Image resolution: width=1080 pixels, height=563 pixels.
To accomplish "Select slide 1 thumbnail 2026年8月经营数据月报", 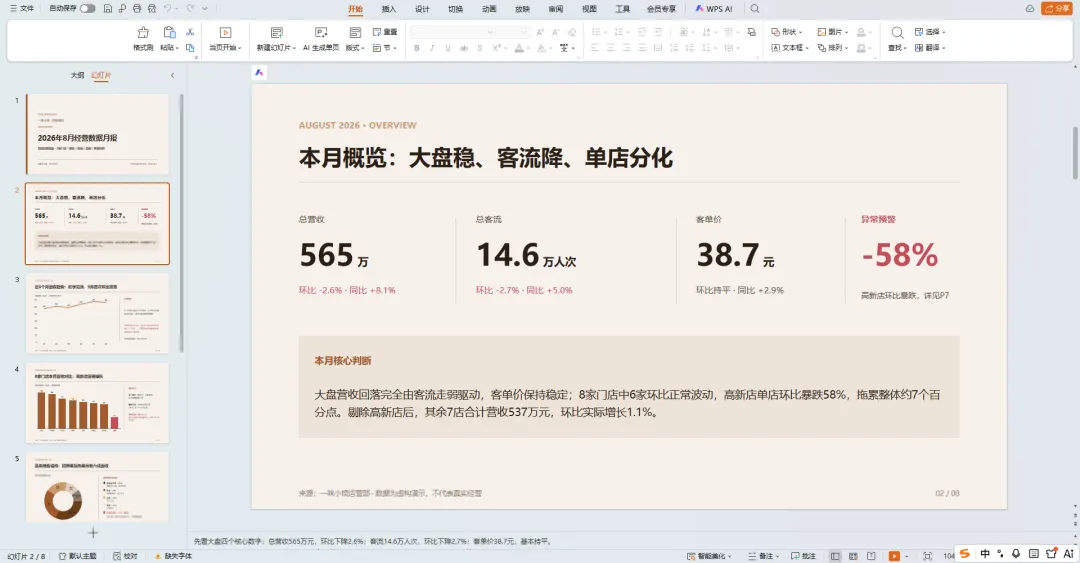I will [x=97, y=134].
